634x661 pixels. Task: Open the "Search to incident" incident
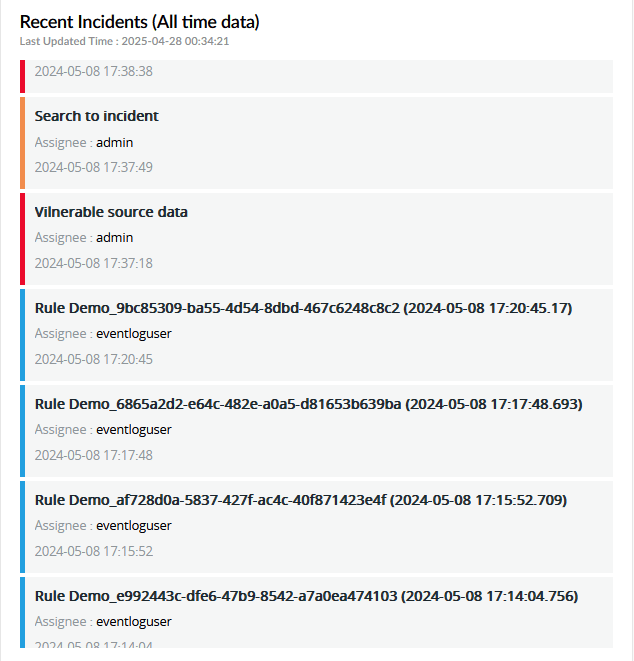click(x=97, y=116)
